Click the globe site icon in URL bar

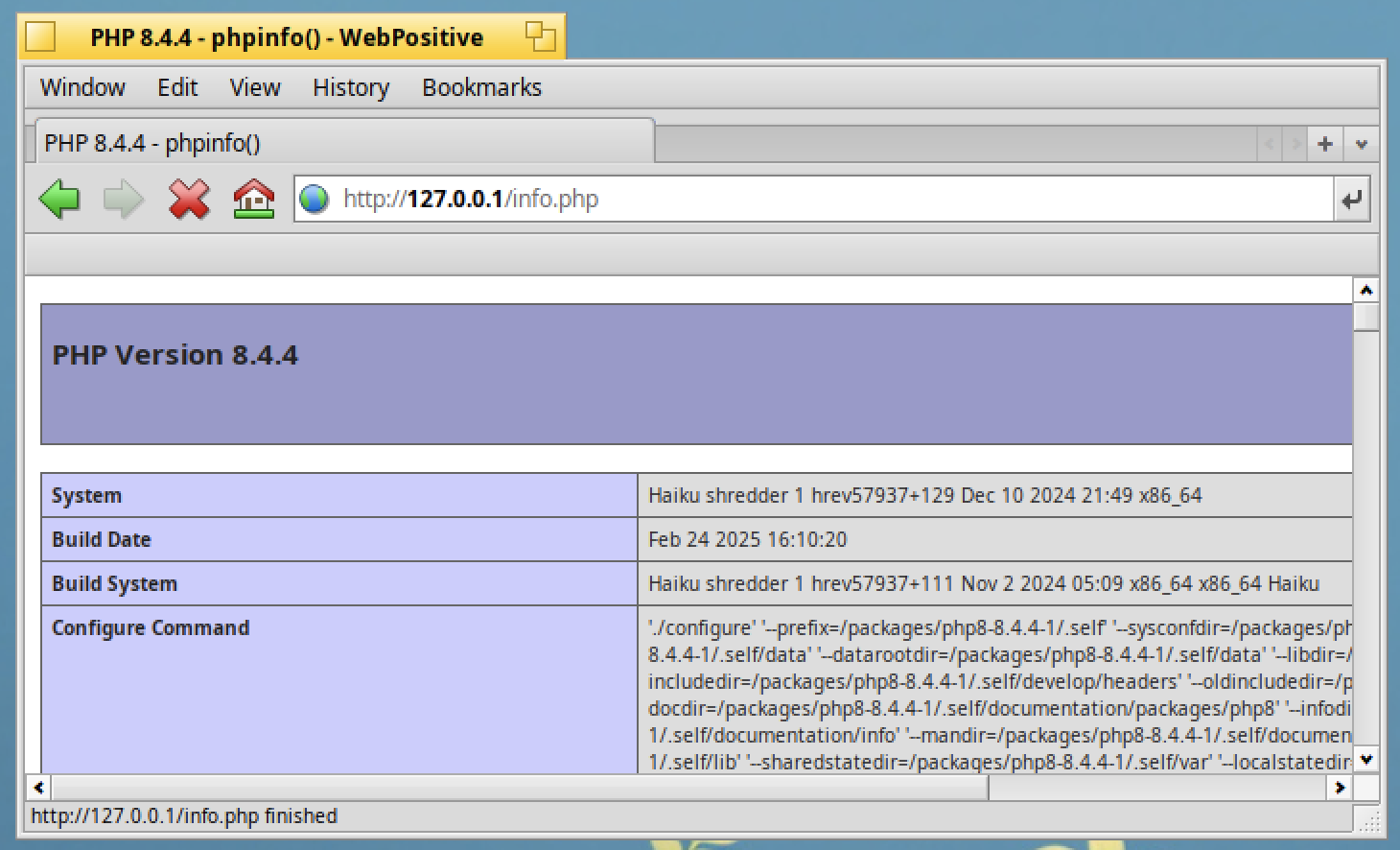click(315, 200)
